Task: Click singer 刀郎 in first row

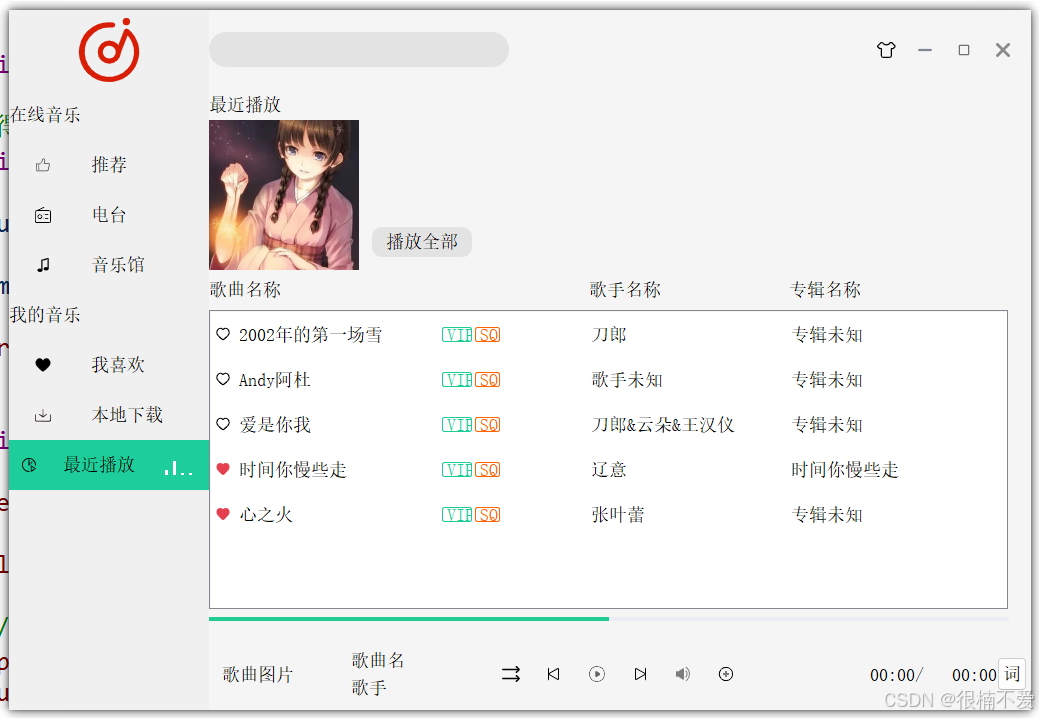Action: (609, 335)
